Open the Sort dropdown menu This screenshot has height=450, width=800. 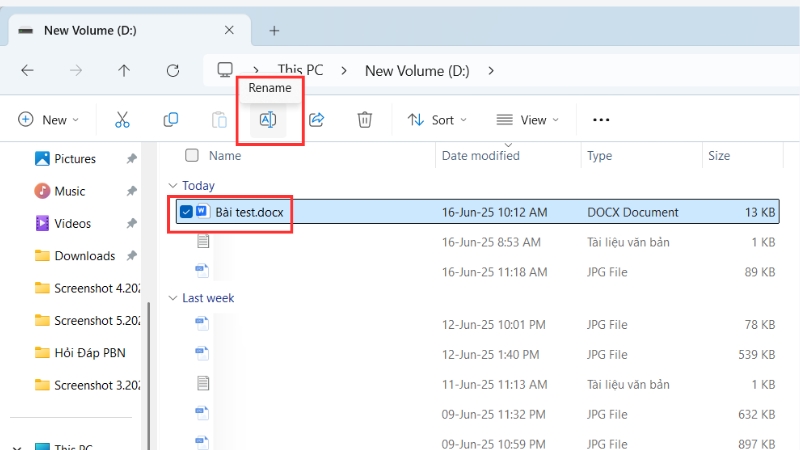(437, 120)
